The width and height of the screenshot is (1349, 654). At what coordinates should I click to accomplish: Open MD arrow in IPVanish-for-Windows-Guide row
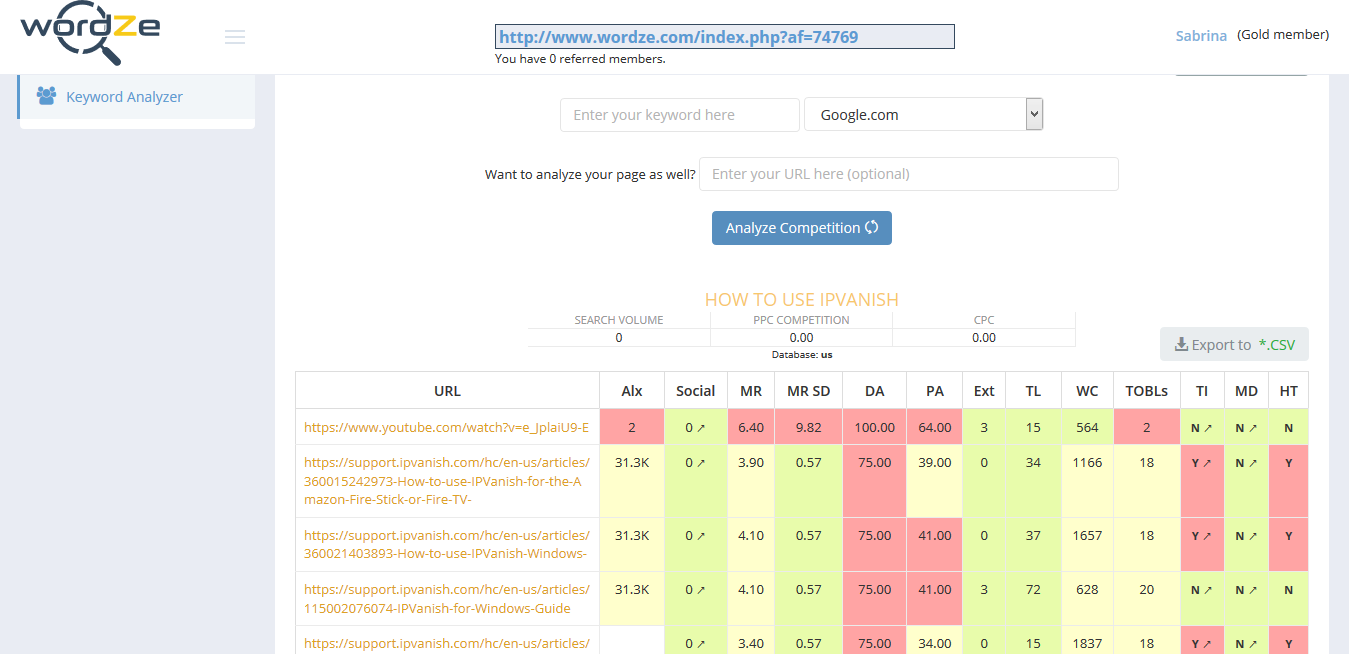pyautogui.click(x=1253, y=590)
